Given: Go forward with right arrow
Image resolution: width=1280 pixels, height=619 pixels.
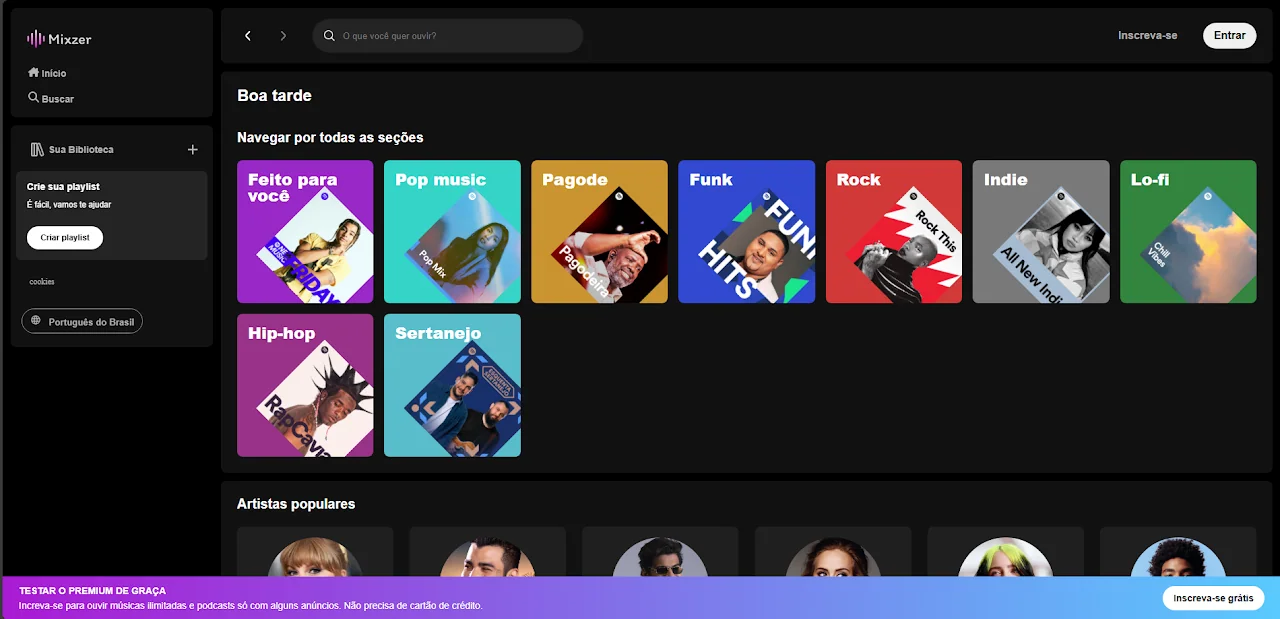Looking at the screenshot, I should click(283, 36).
